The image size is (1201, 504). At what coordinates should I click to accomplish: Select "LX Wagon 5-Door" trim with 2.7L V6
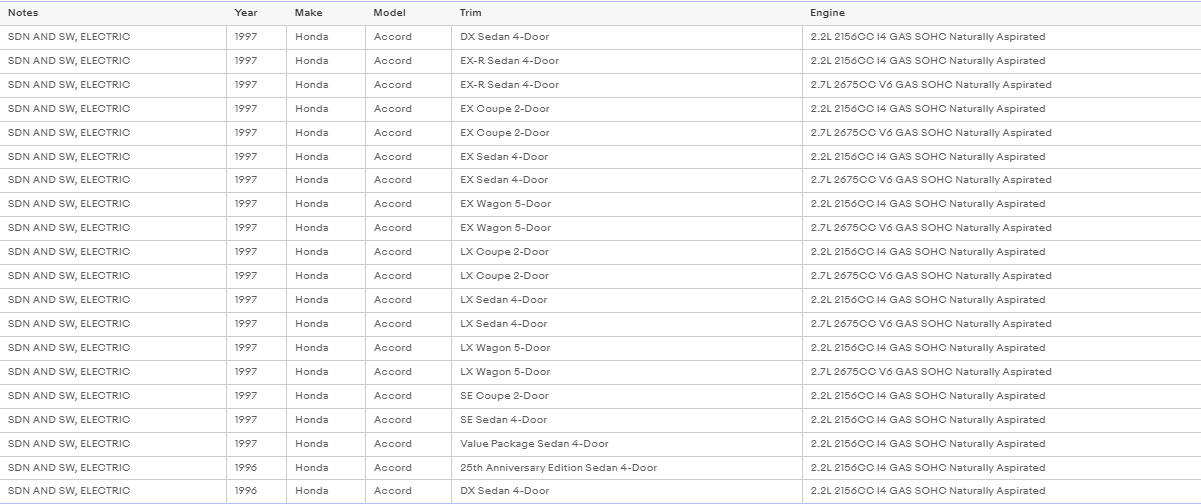coord(626,372)
